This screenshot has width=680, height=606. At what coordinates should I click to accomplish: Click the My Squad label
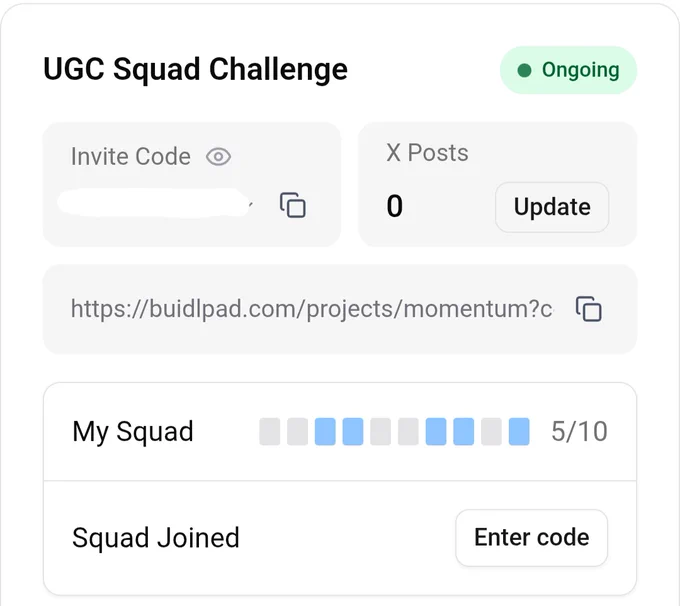coord(133,432)
